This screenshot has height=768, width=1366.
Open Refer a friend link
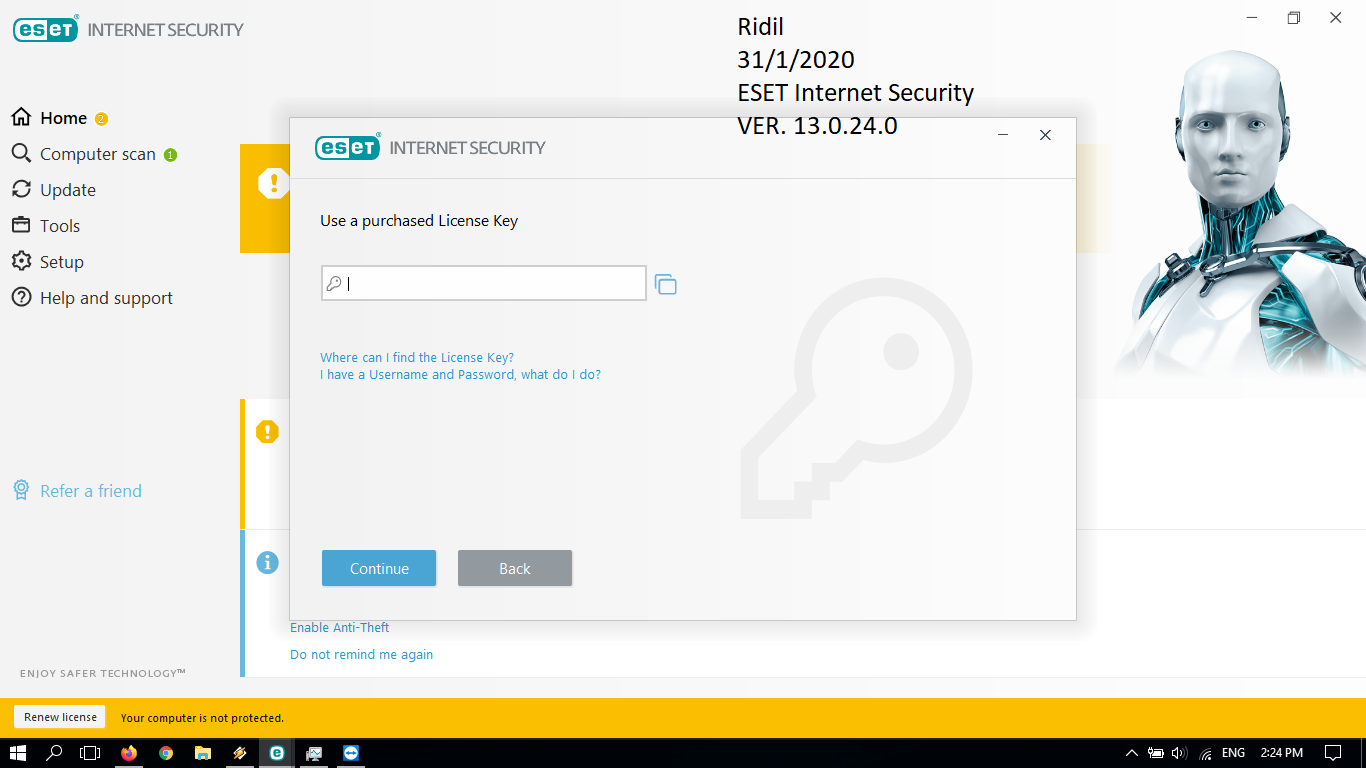(x=91, y=491)
